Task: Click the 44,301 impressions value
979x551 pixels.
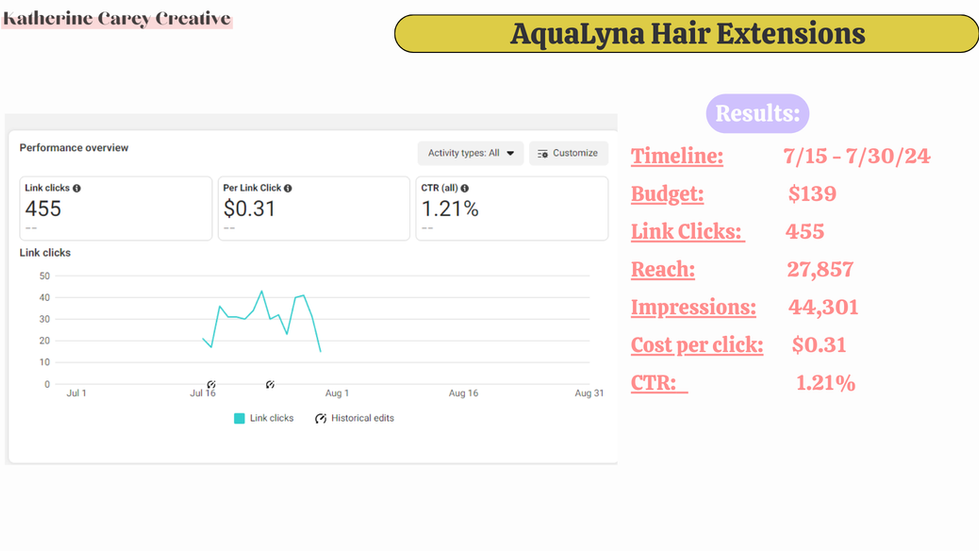Action: click(x=823, y=307)
